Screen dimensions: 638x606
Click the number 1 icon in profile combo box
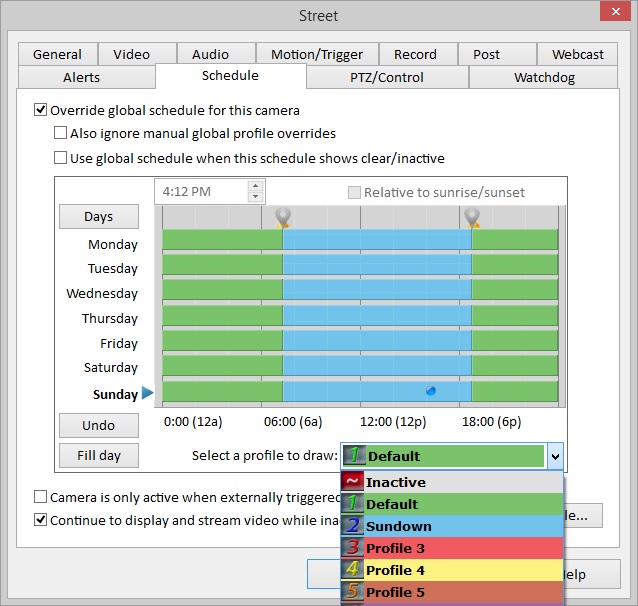coord(354,456)
